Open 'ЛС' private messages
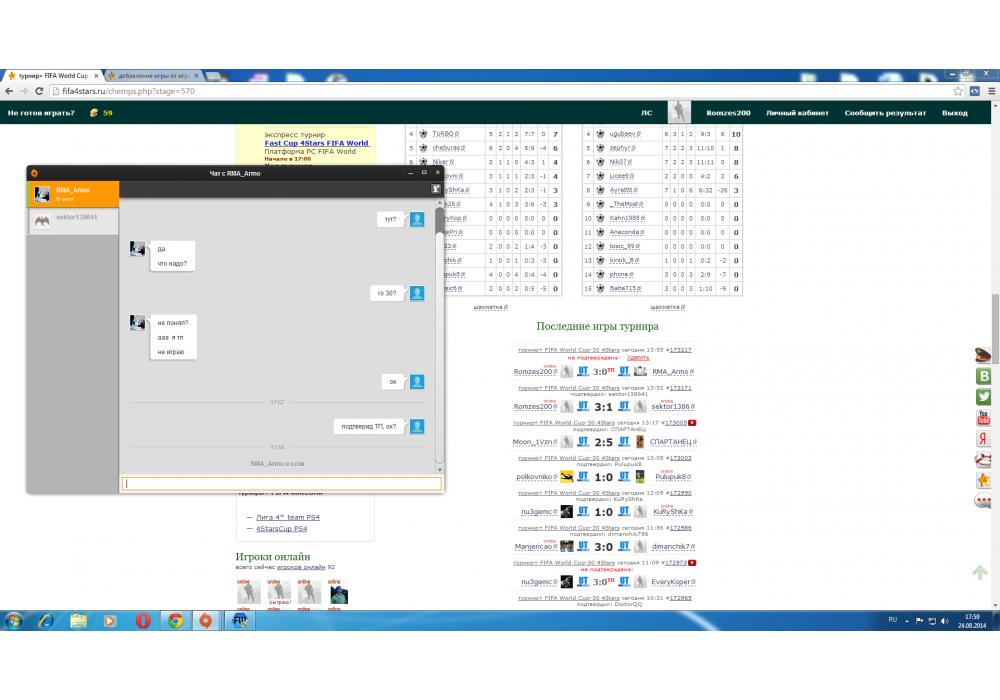This screenshot has width=1000, height=700. coord(647,113)
